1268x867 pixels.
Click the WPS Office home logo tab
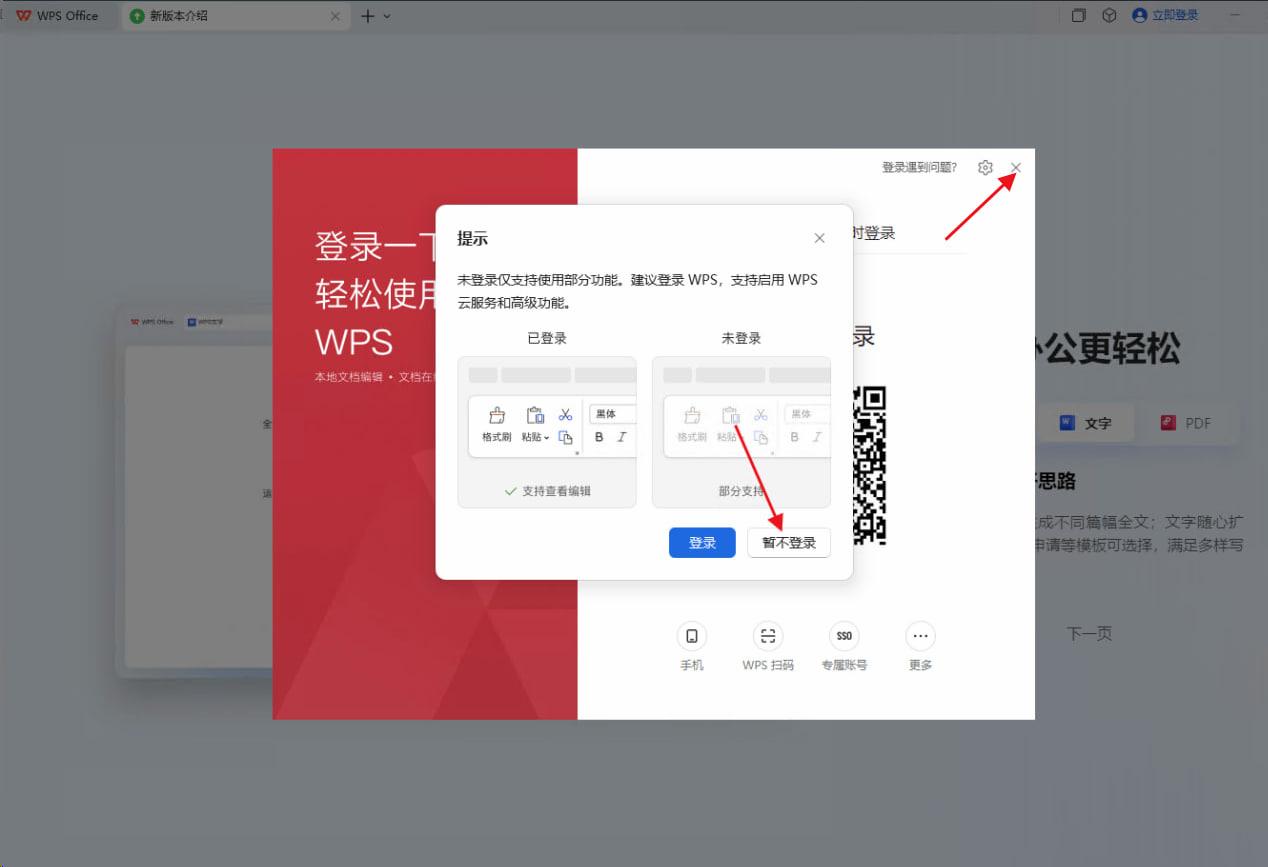click(x=58, y=16)
